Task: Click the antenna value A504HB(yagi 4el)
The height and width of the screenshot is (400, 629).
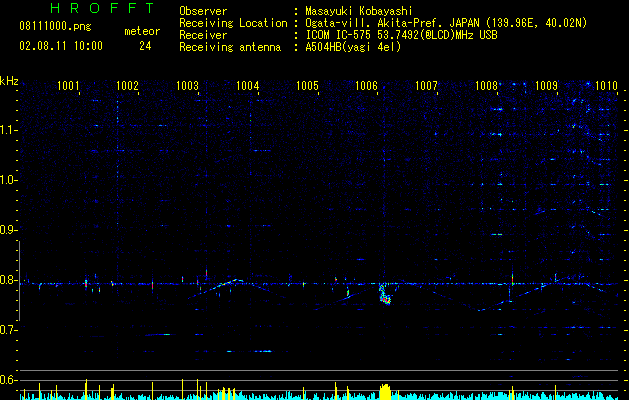Action: click(353, 47)
